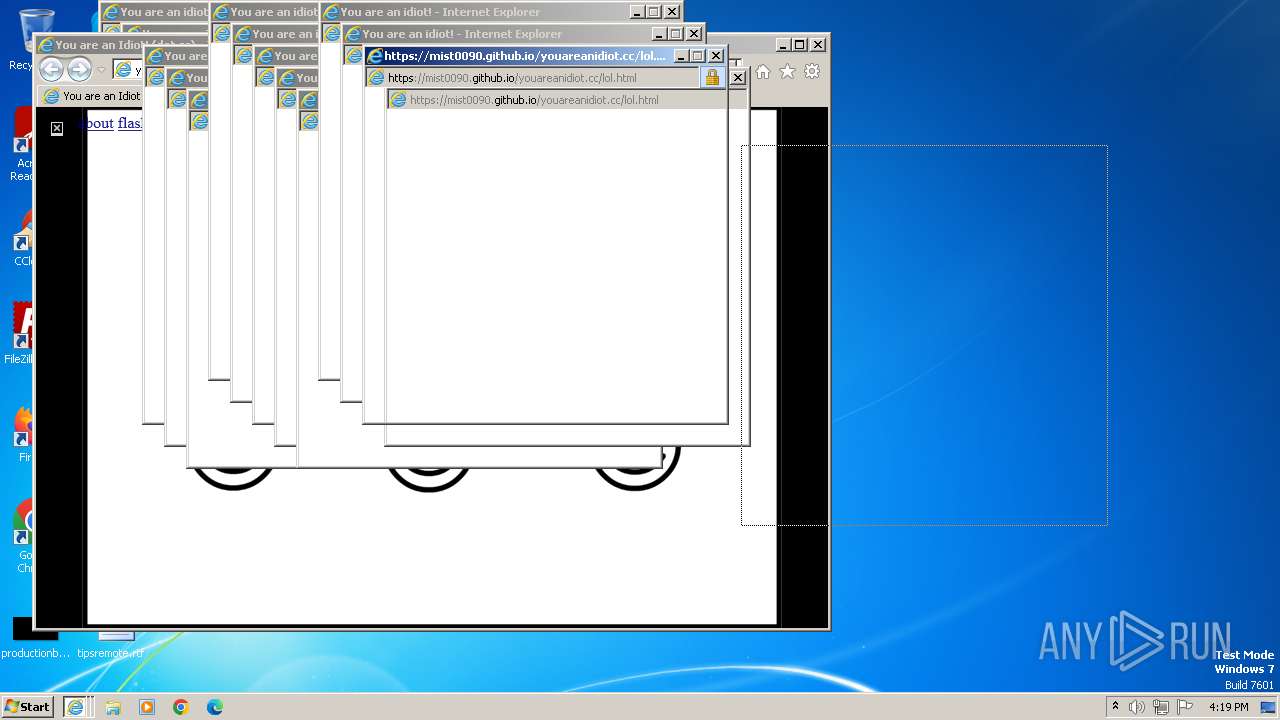Select the FileZilla desktop shortcut
The width and height of the screenshot is (1280, 720).
click(20, 334)
